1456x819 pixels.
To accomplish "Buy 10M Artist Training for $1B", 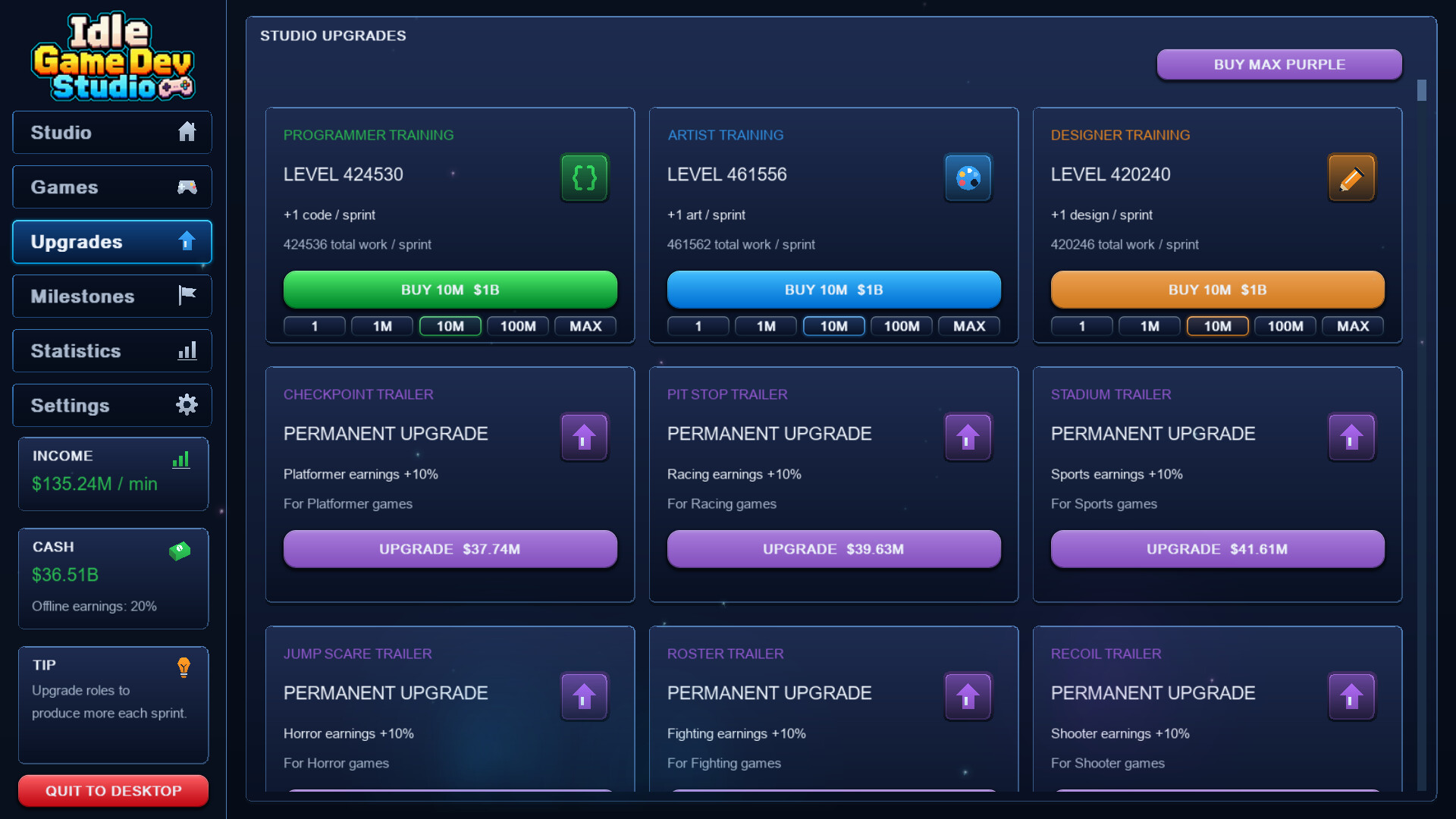I will click(x=834, y=290).
